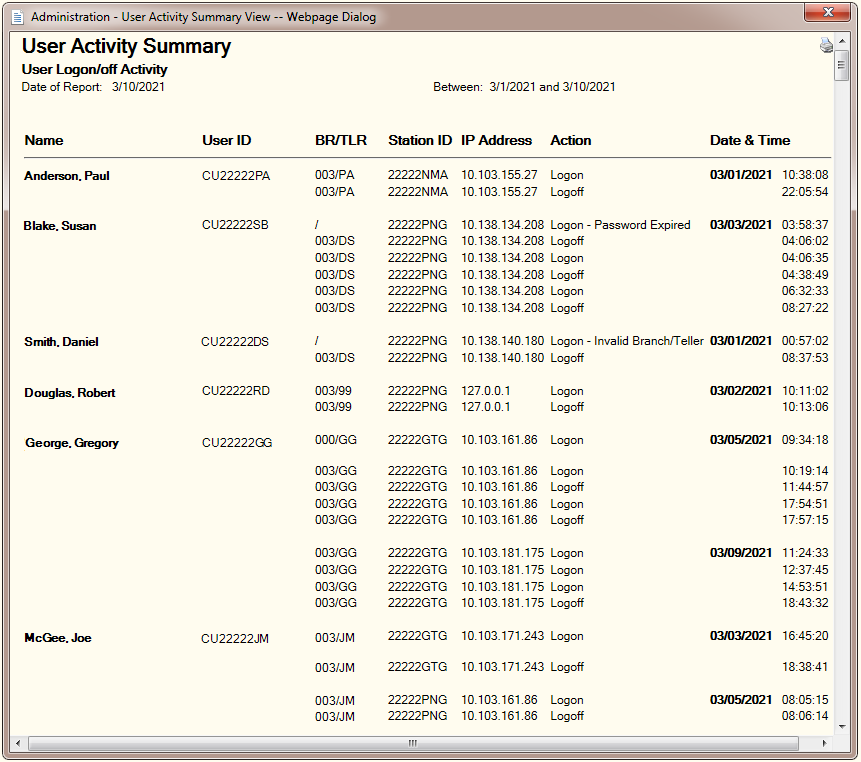Click the 03/02/2021 date for Douglas
The width and height of the screenshot is (861, 762).
(x=741, y=391)
